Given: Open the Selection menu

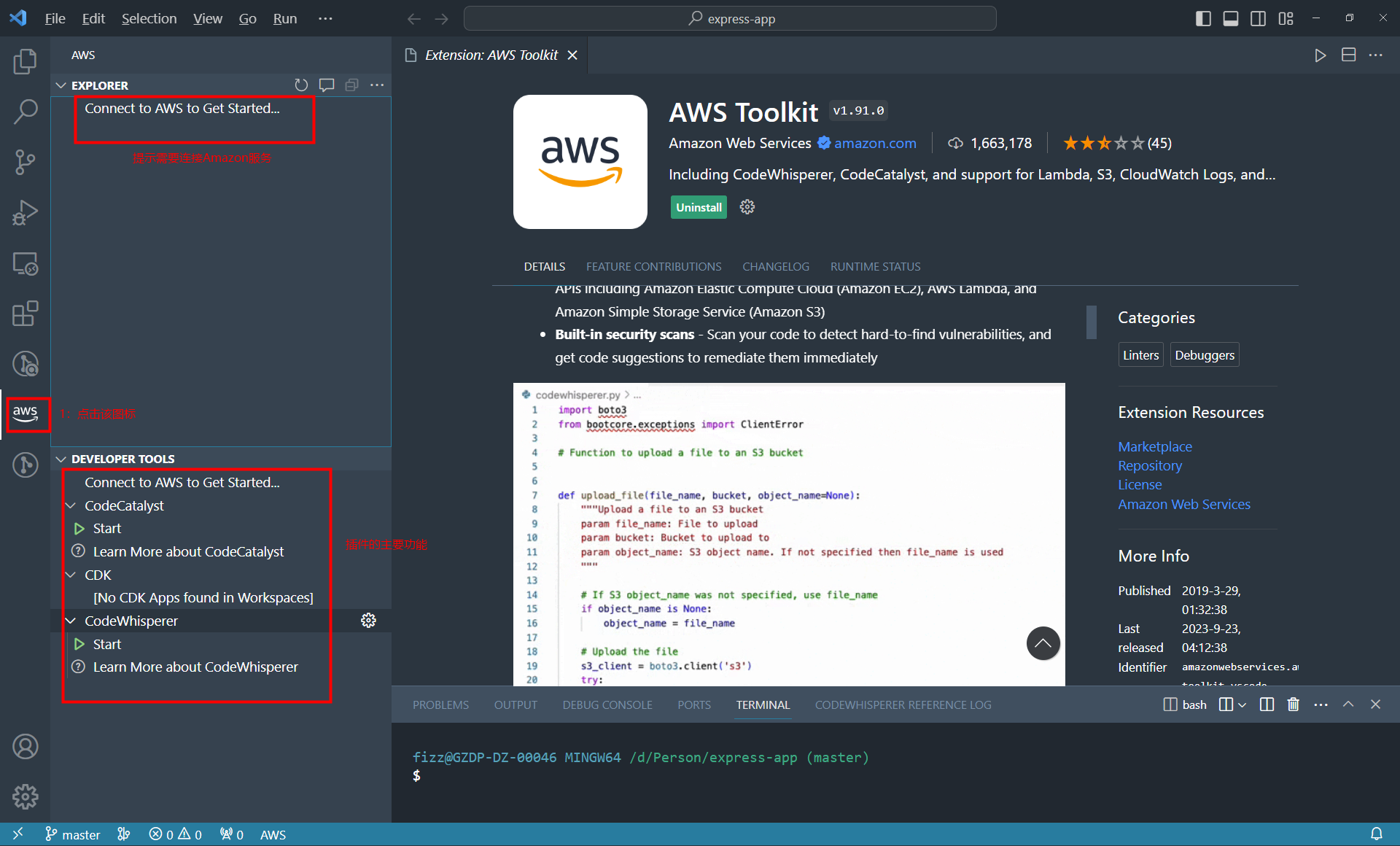Looking at the screenshot, I should coord(149,19).
